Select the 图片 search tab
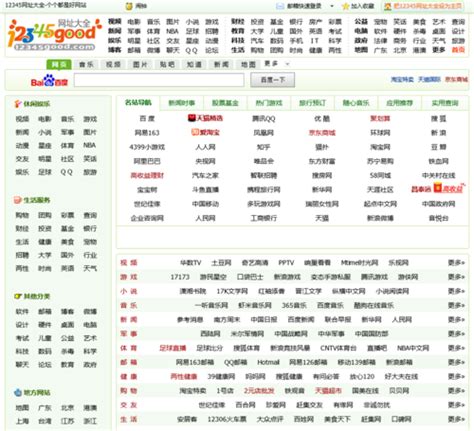 pos(140,65)
